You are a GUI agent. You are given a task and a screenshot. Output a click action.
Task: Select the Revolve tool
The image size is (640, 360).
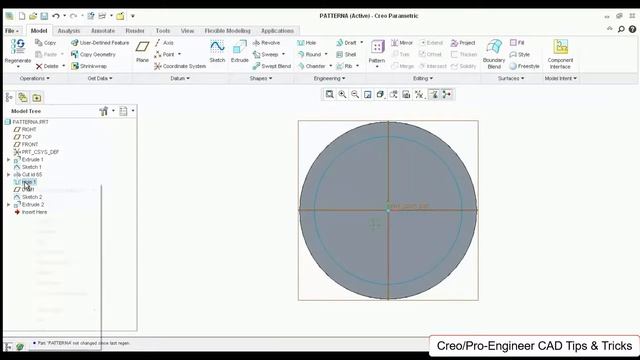(x=266, y=42)
